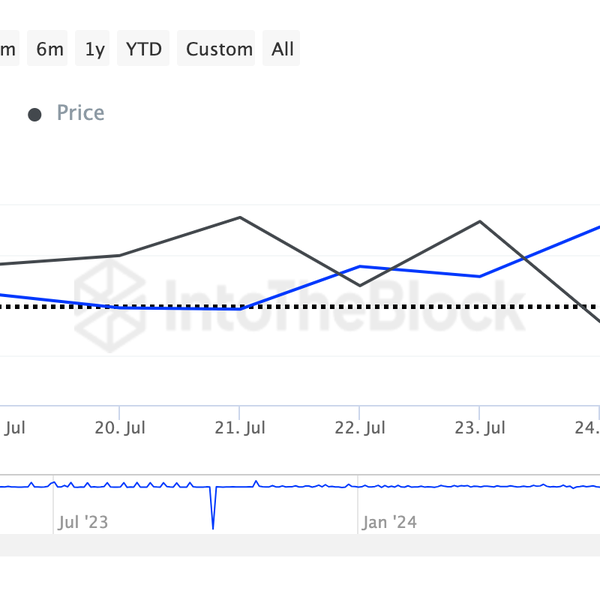Open the Custom date range picker
The height and width of the screenshot is (600, 600).
[219, 48]
